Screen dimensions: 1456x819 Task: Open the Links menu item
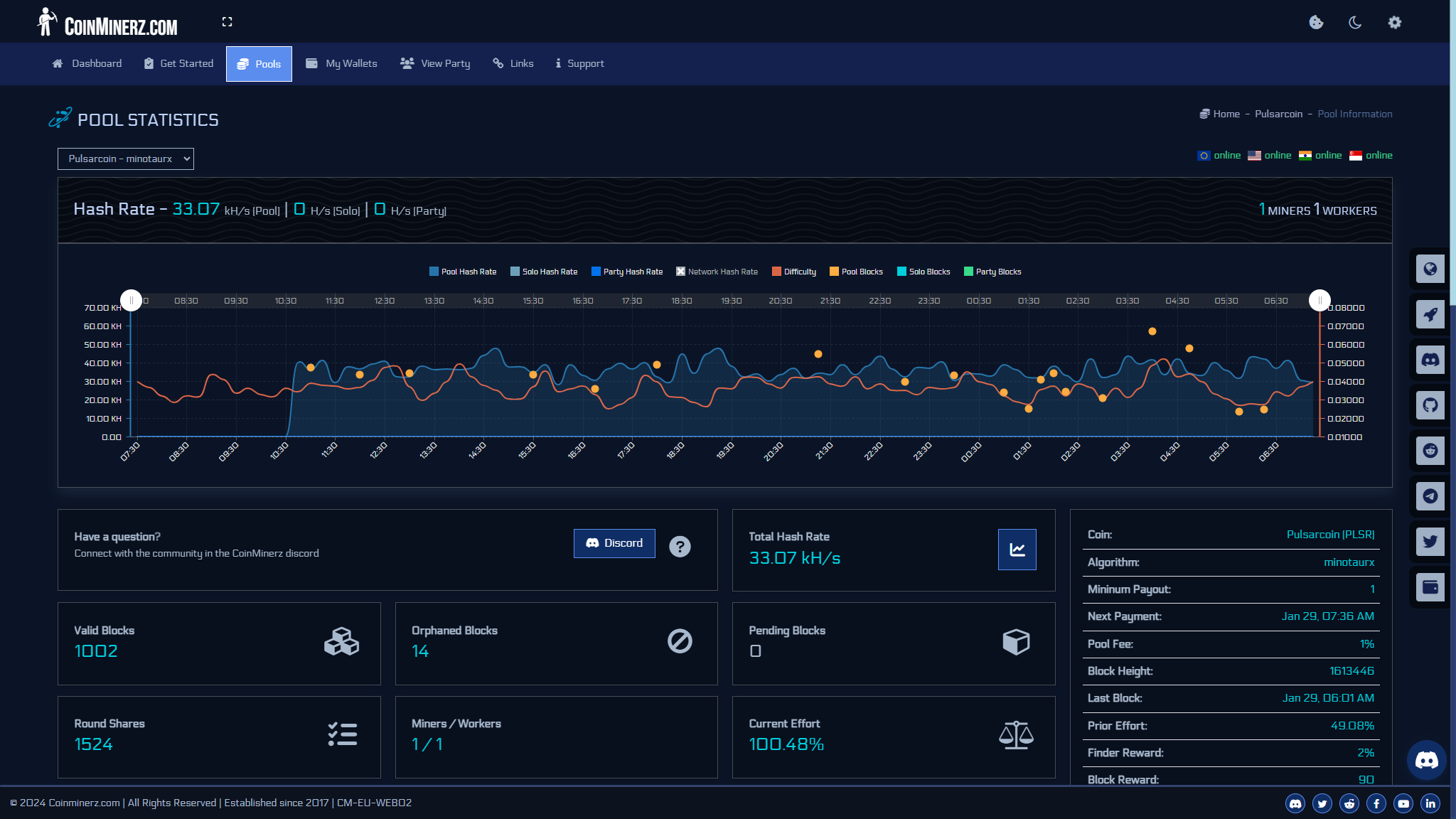coord(513,64)
